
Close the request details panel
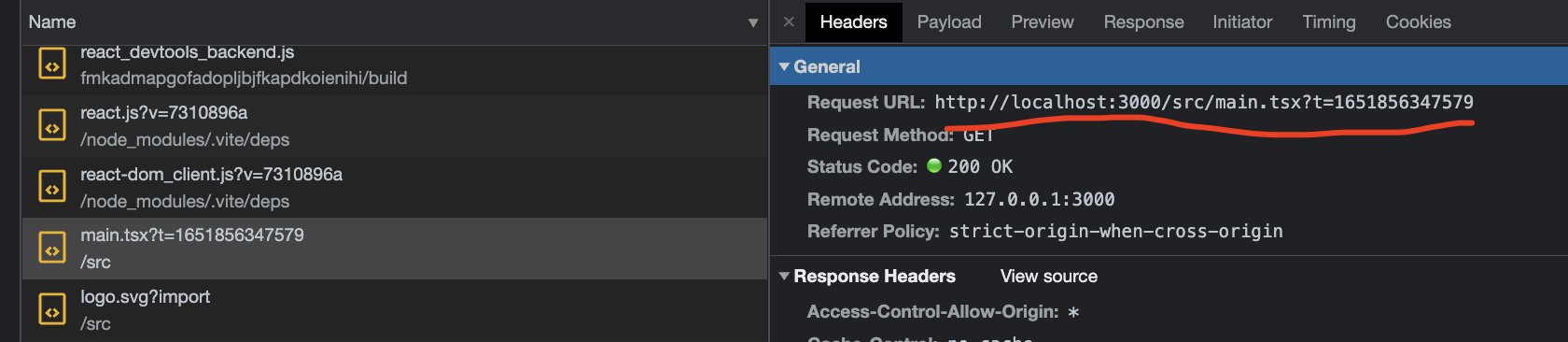coord(789,21)
